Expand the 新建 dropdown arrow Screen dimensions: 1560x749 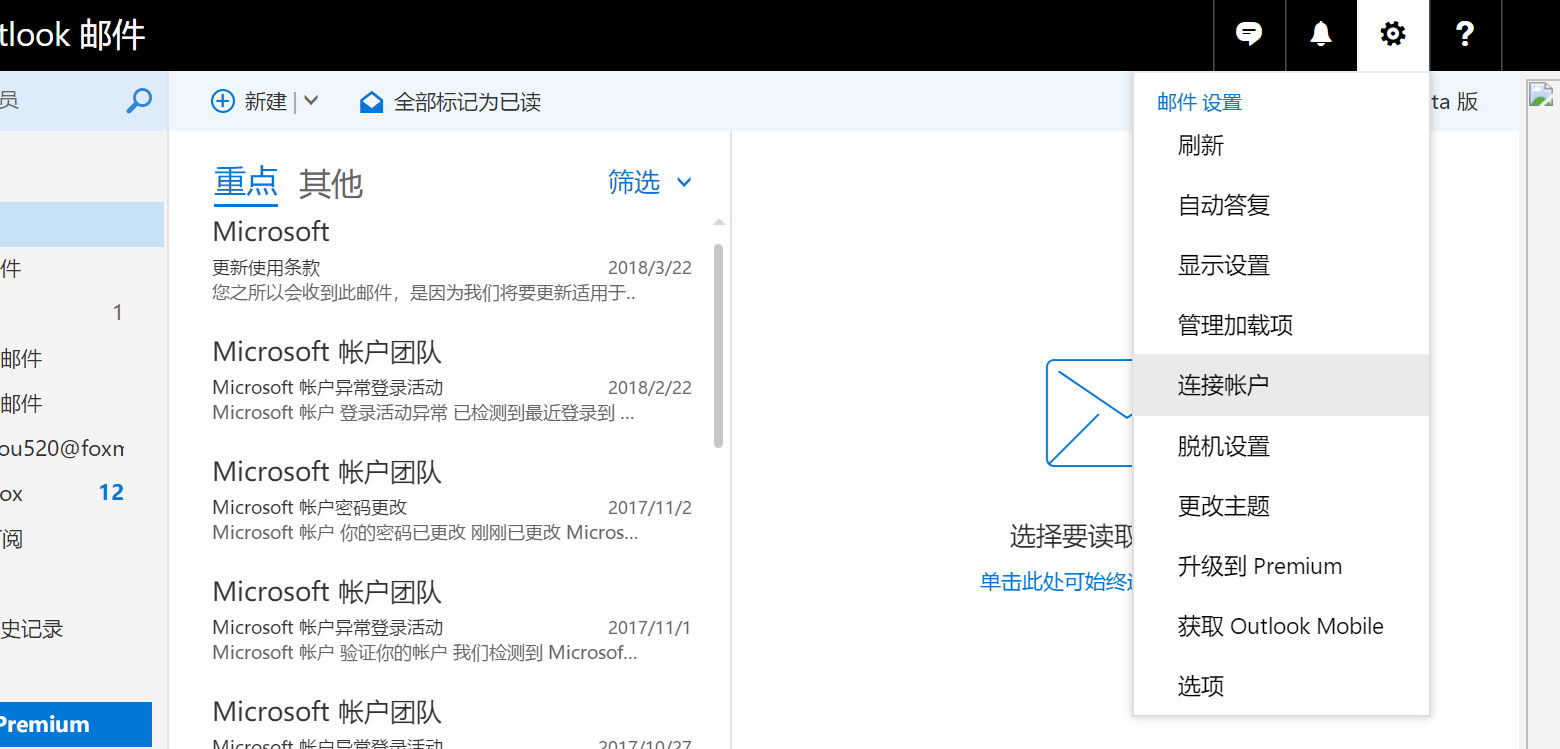click(310, 101)
